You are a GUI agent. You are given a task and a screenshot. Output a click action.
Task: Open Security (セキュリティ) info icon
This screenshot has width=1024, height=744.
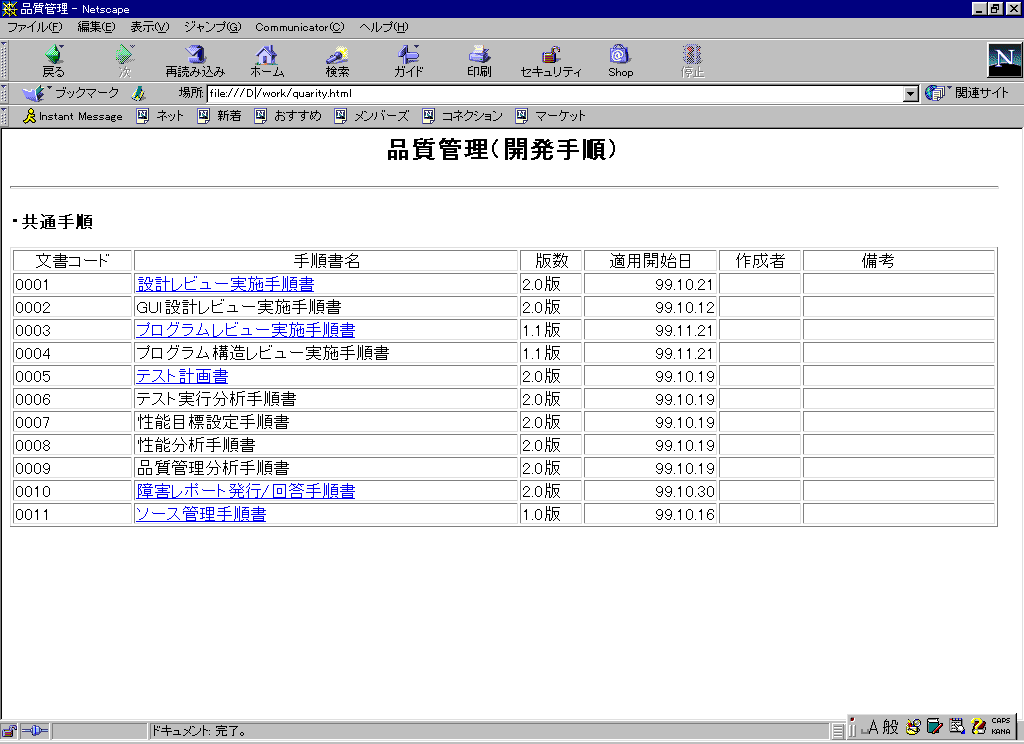[550, 60]
